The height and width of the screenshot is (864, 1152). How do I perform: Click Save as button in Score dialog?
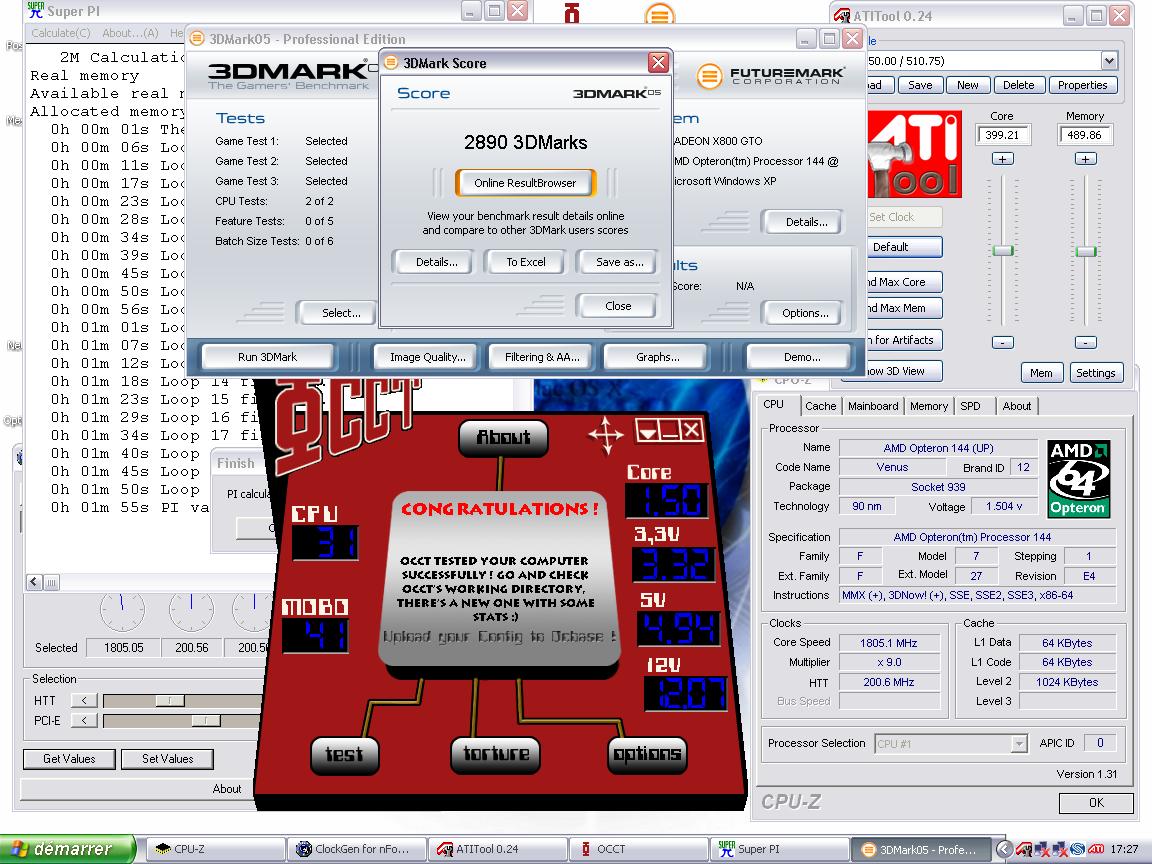619,262
